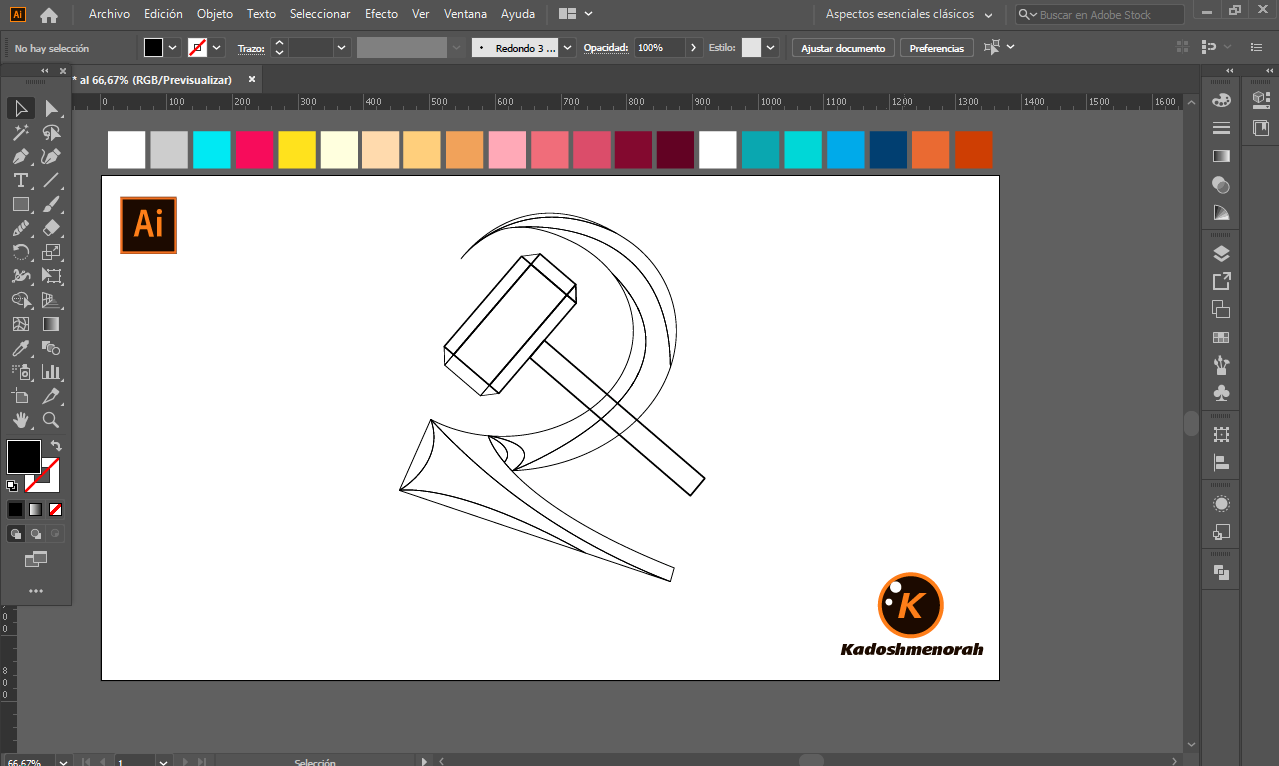This screenshot has height=766, width=1279.
Task: Select the Scale tool
Action: pos(52,252)
